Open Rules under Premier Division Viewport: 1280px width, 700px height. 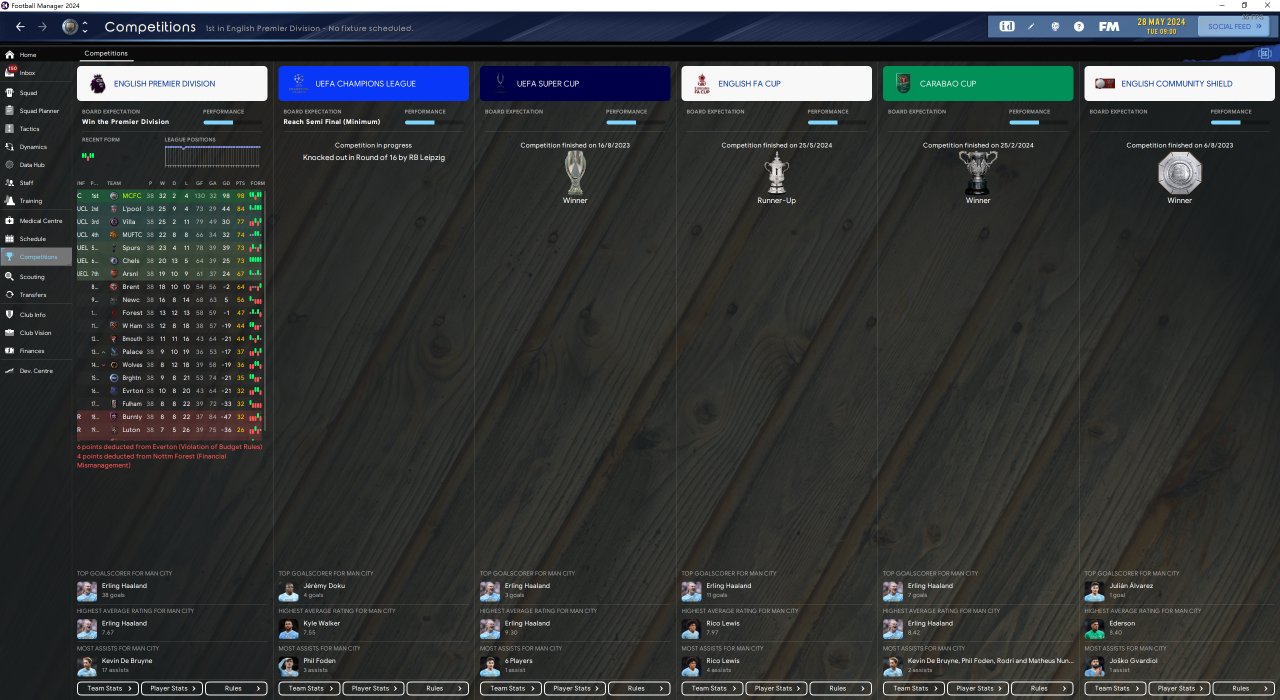[x=237, y=688]
